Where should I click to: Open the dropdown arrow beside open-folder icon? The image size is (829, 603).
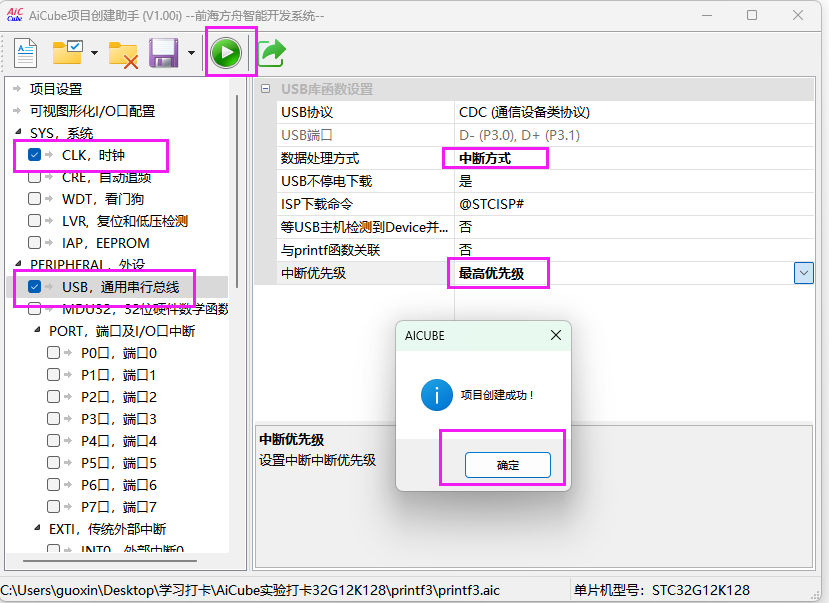point(94,53)
